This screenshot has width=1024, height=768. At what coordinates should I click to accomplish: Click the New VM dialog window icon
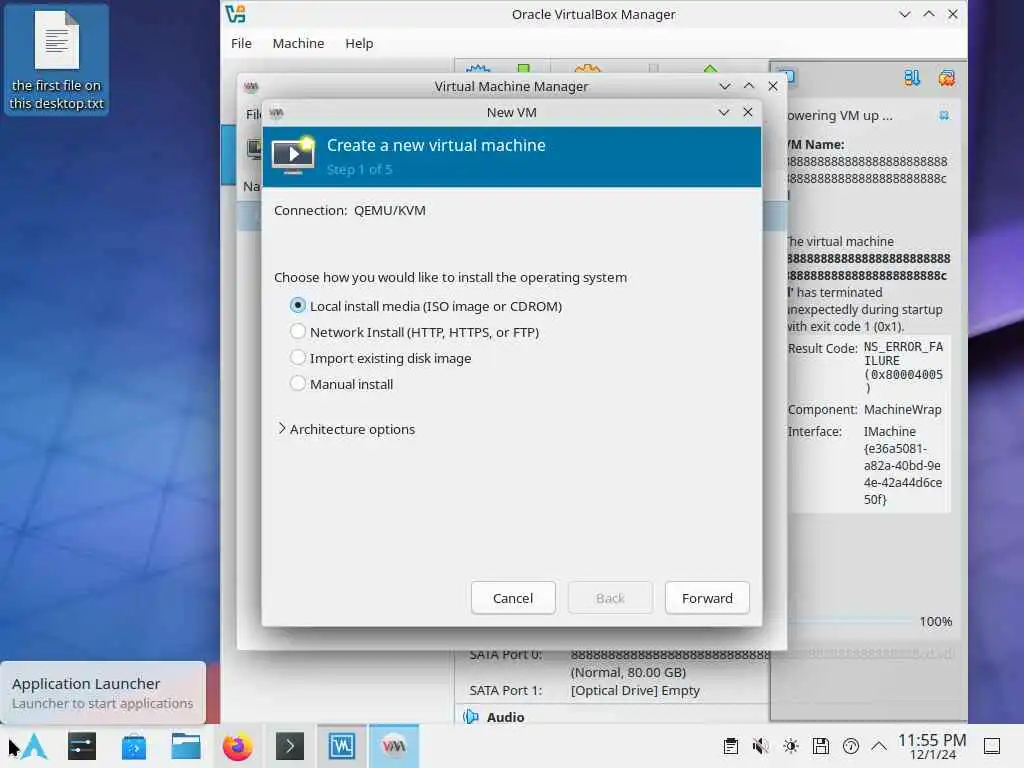coord(276,113)
